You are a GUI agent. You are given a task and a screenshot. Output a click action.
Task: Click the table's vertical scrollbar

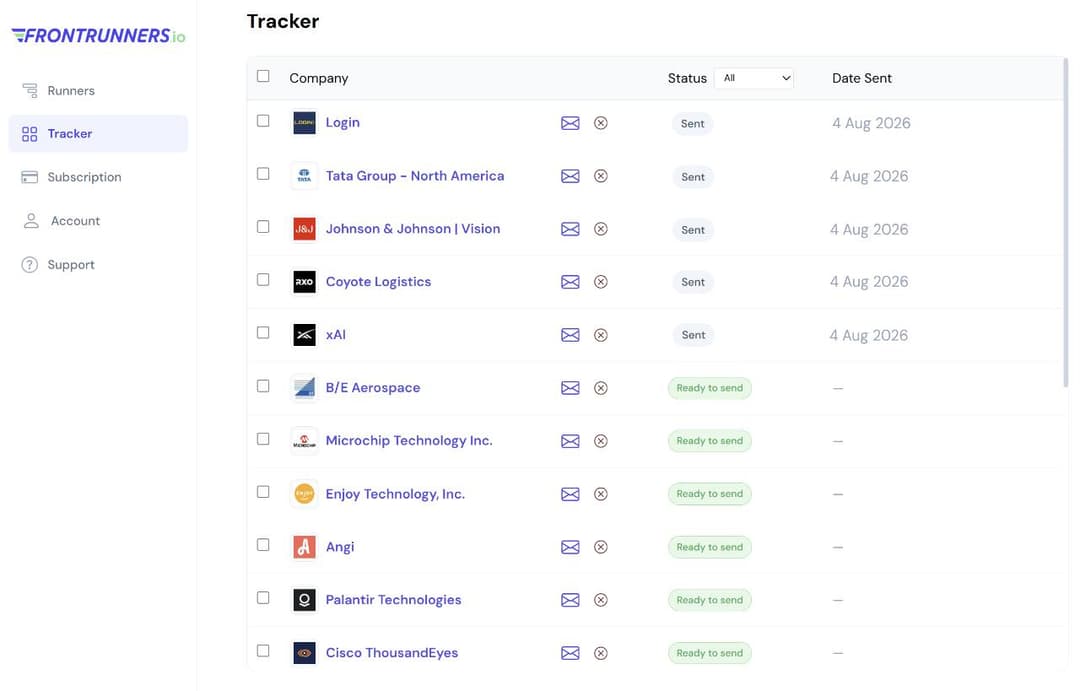click(x=1066, y=223)
